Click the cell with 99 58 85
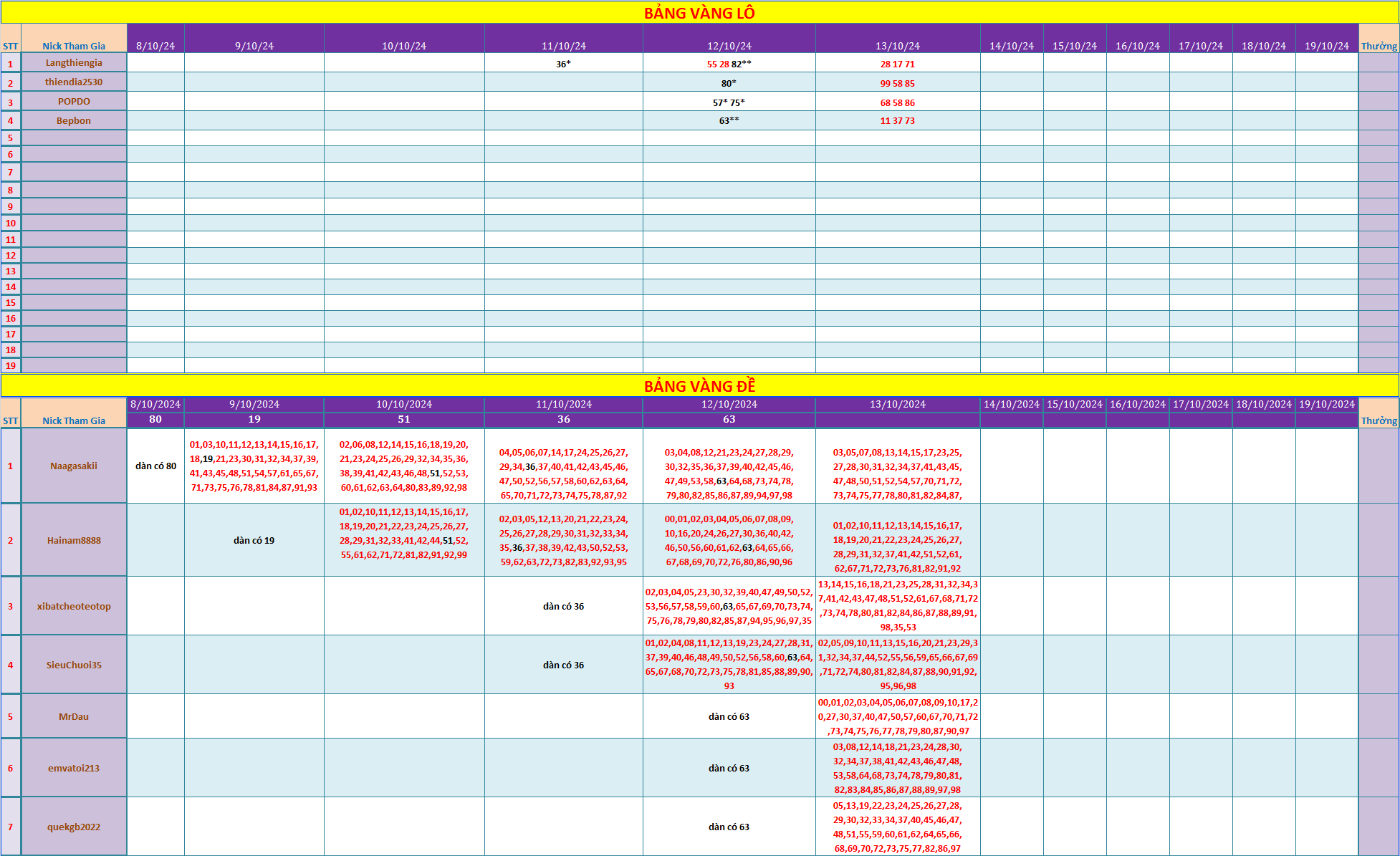1400x856 pixels. (x=897, y=83)
